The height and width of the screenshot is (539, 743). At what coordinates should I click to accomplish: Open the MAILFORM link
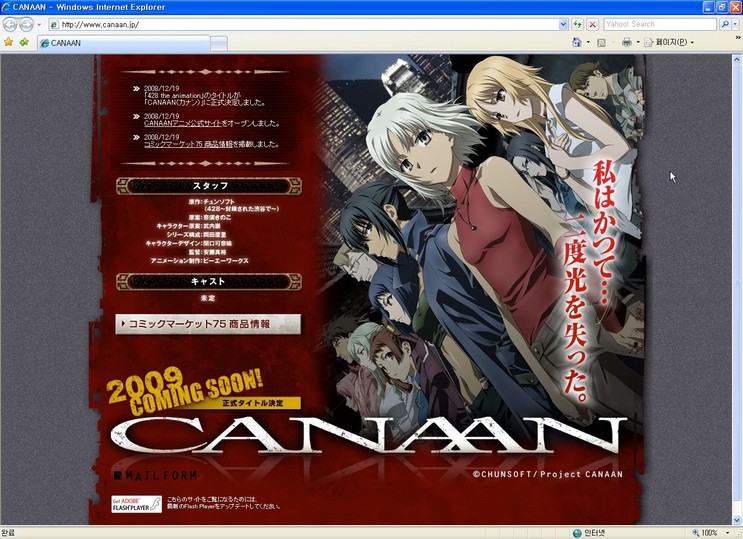click(155, 474)
